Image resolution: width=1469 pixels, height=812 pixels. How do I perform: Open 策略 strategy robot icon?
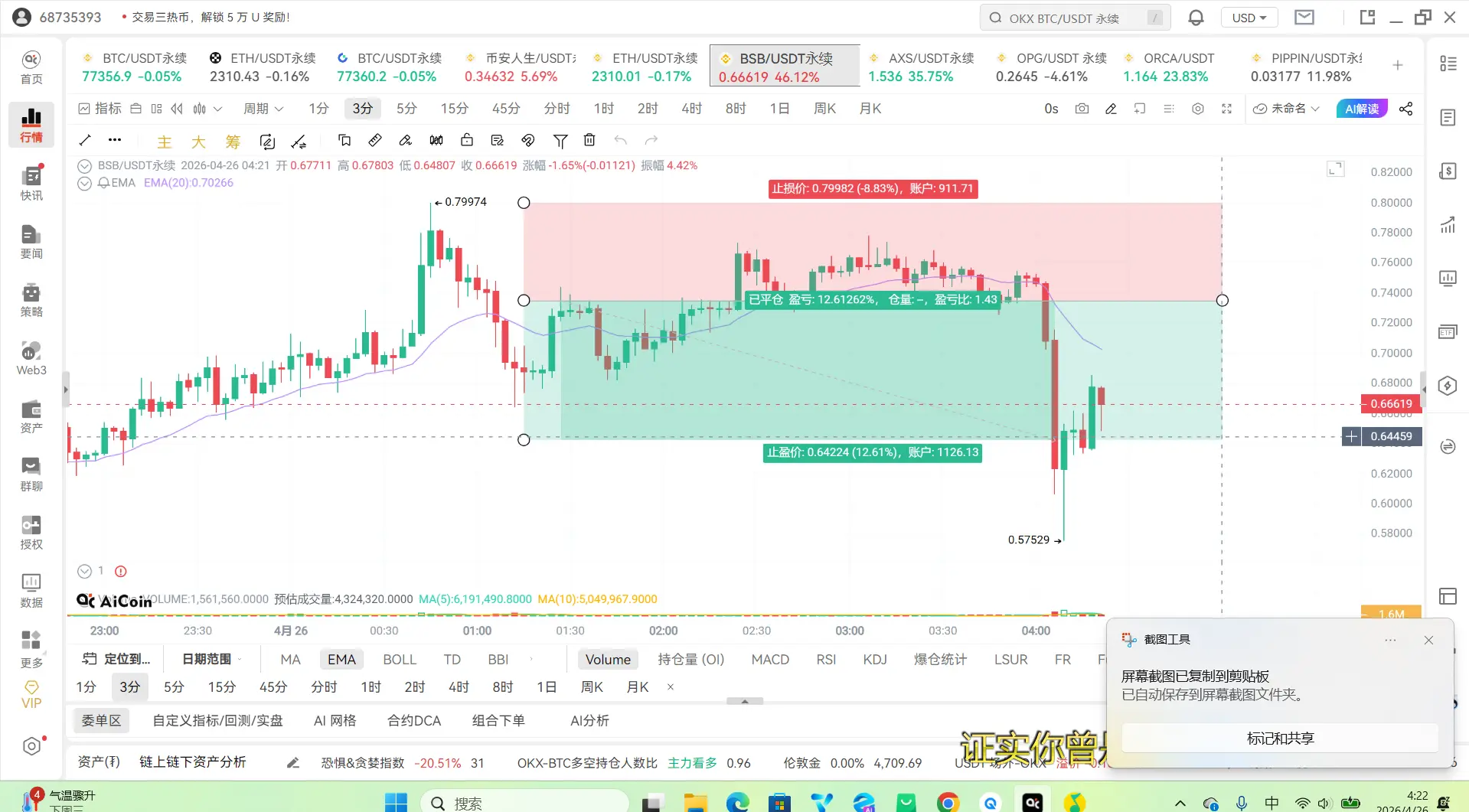tap(31, 300)
